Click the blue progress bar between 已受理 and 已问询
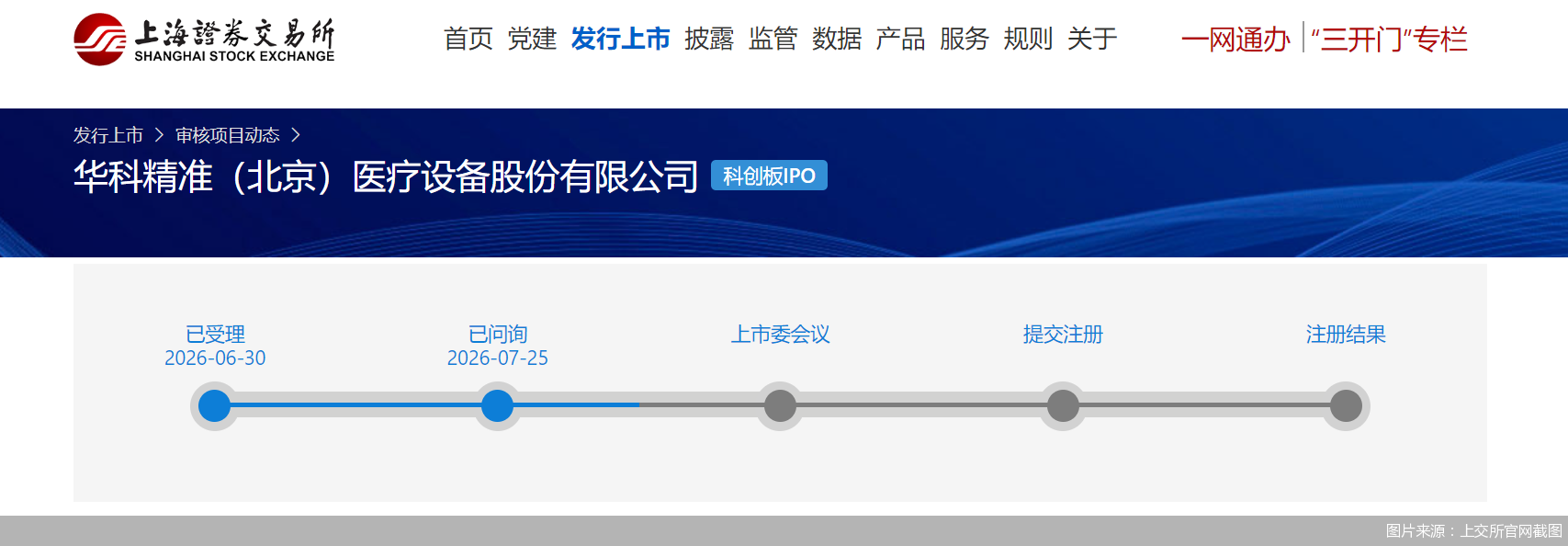 click(x=356, y=405)
